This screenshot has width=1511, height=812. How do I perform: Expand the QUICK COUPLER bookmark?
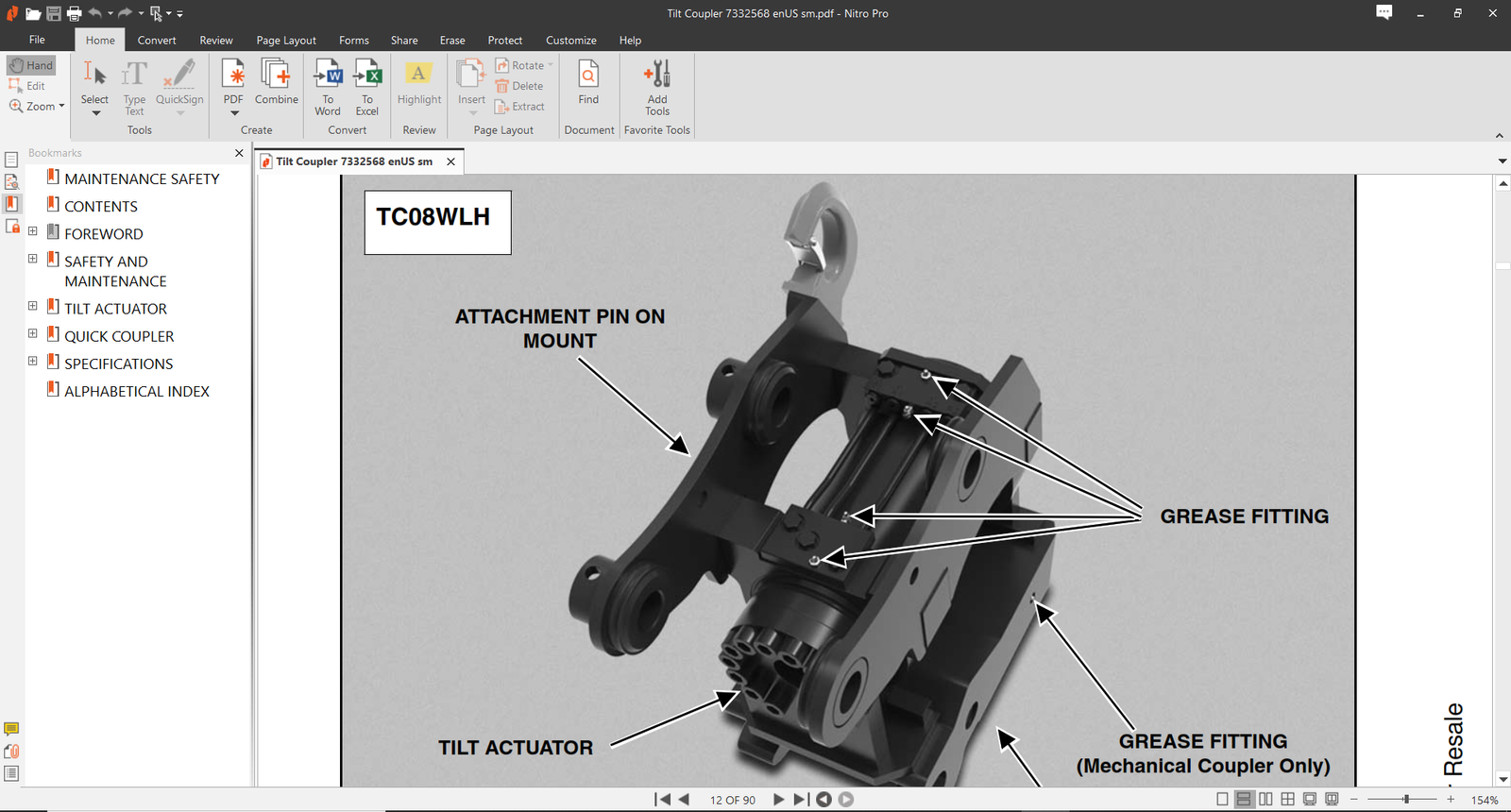[32, 333]
